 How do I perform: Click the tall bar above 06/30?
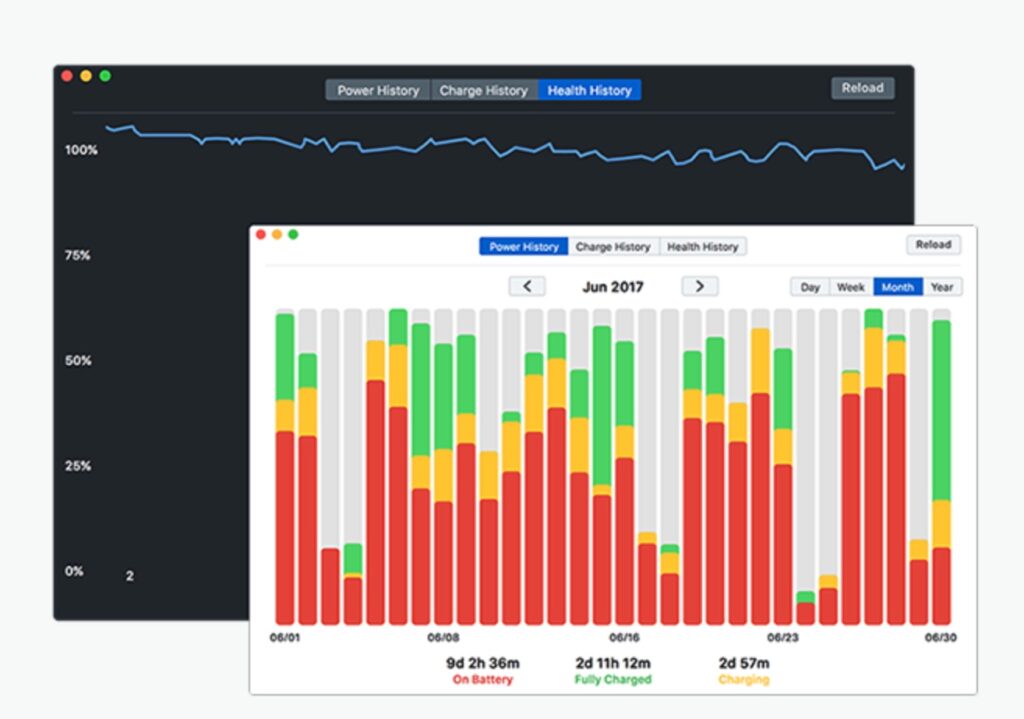(x=941, y=470)
